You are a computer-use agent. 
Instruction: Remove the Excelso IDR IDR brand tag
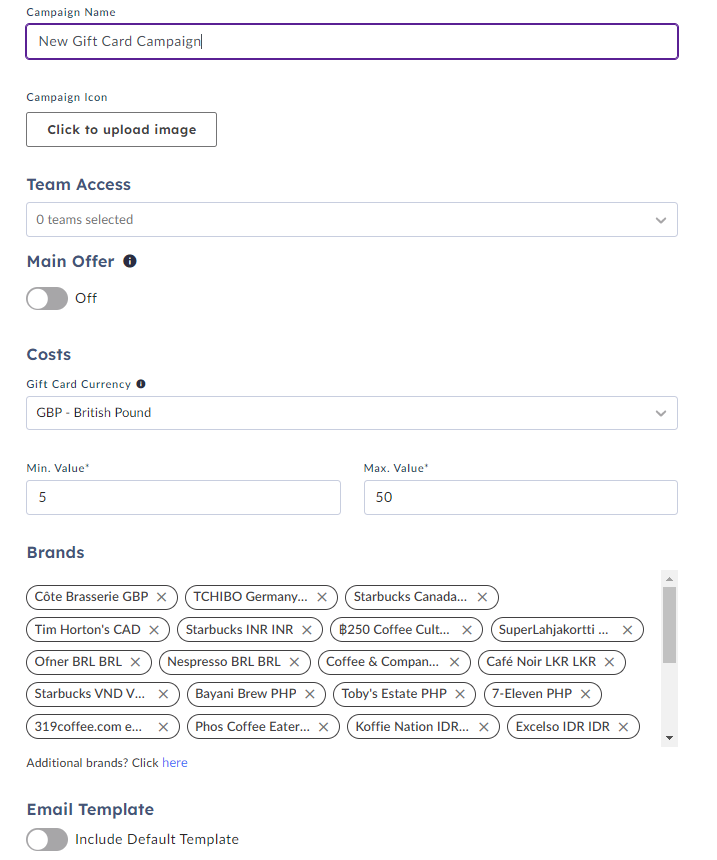623,727
